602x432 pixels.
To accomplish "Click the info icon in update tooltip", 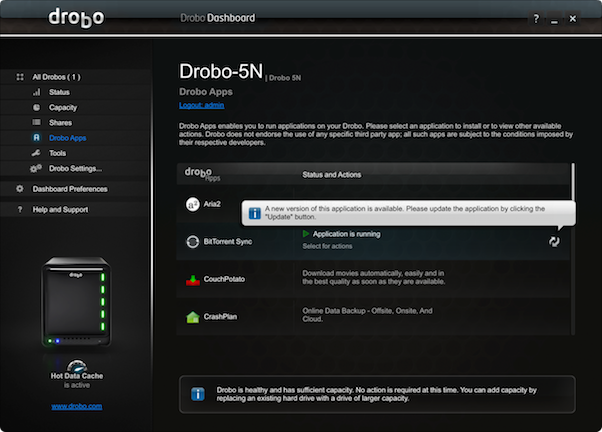I will [255, 213].
